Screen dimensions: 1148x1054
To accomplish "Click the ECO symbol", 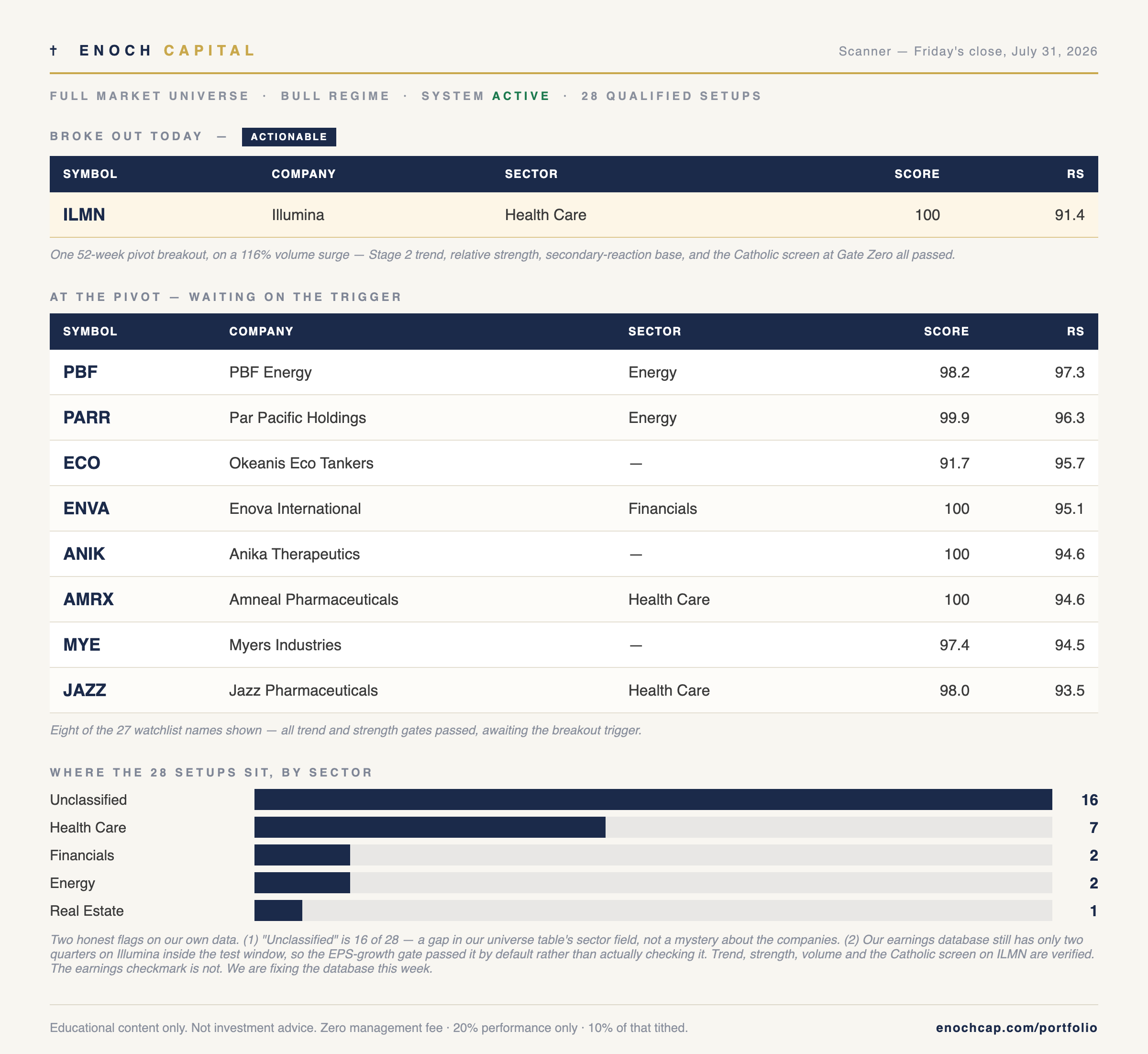I will 81,463.
